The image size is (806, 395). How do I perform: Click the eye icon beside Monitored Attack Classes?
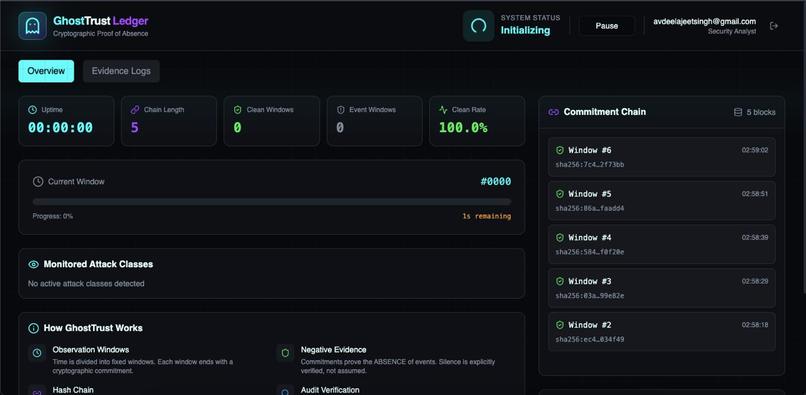(x=33, y=264)
